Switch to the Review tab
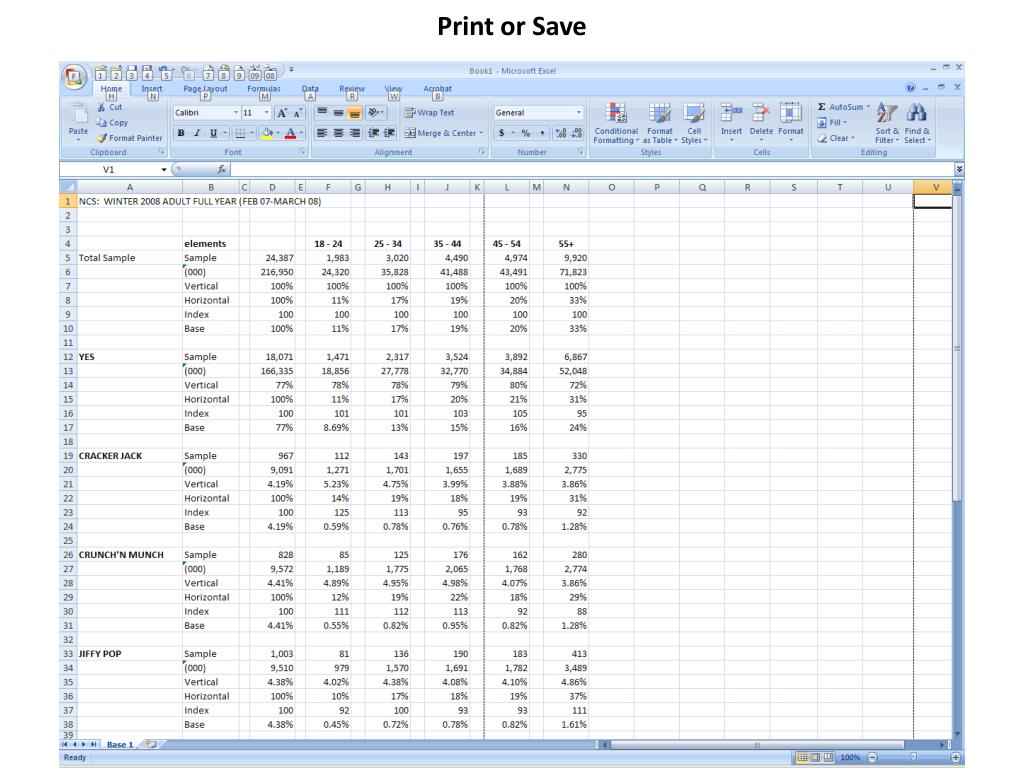Screen dimensions: 1024x768 351,89
